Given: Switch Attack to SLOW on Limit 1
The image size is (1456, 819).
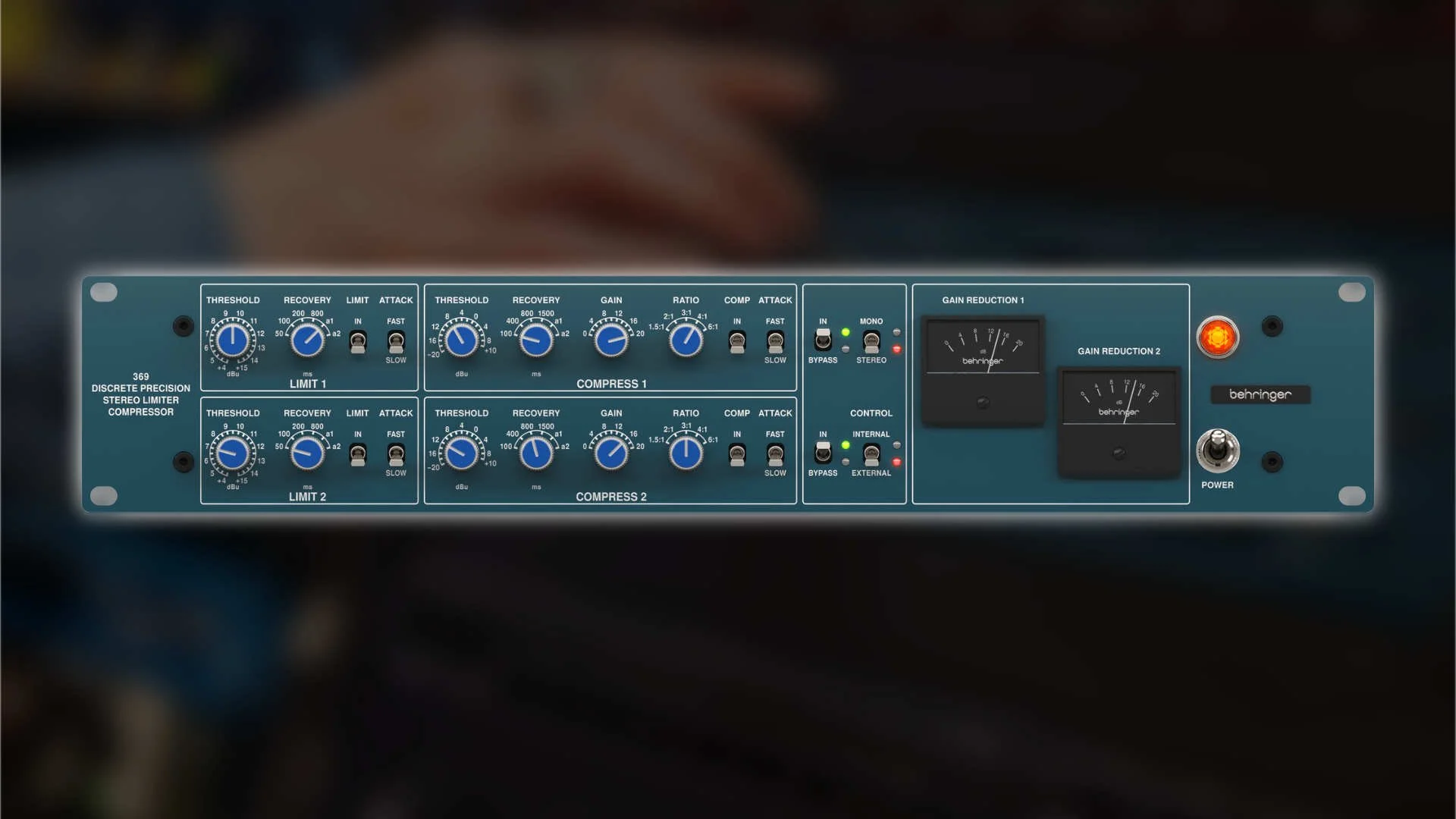Looking at the screenshot, I should [395, 342].
